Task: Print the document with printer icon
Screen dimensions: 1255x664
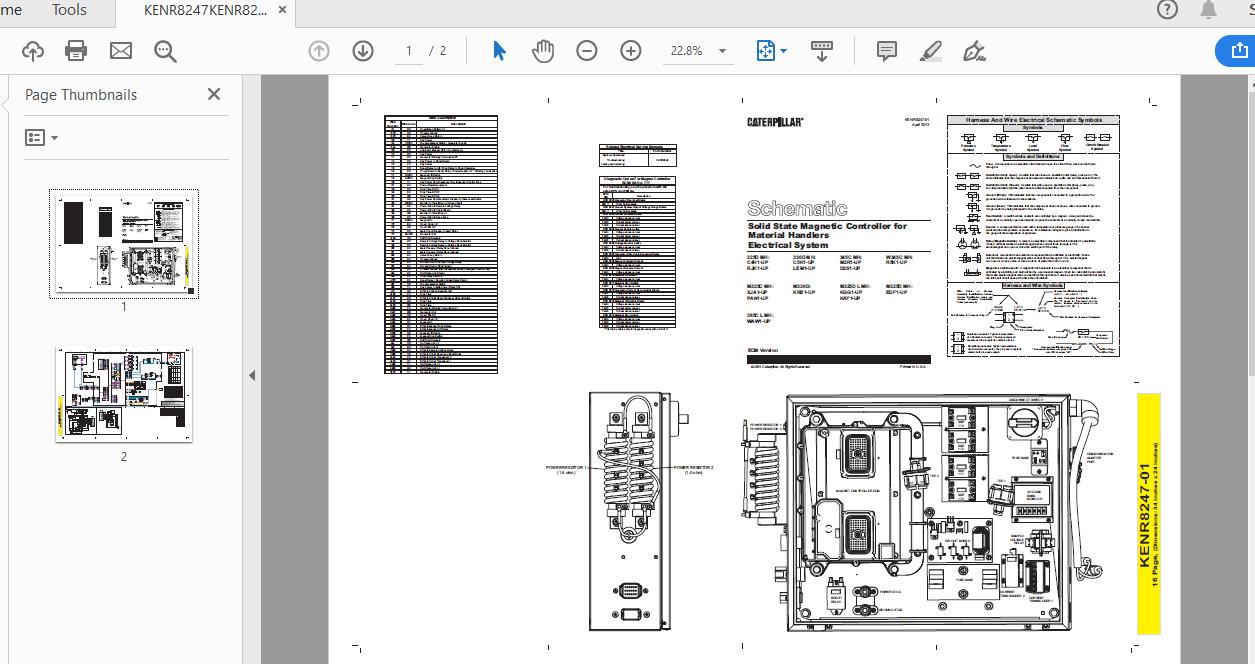Action: [x=76, y=51]
